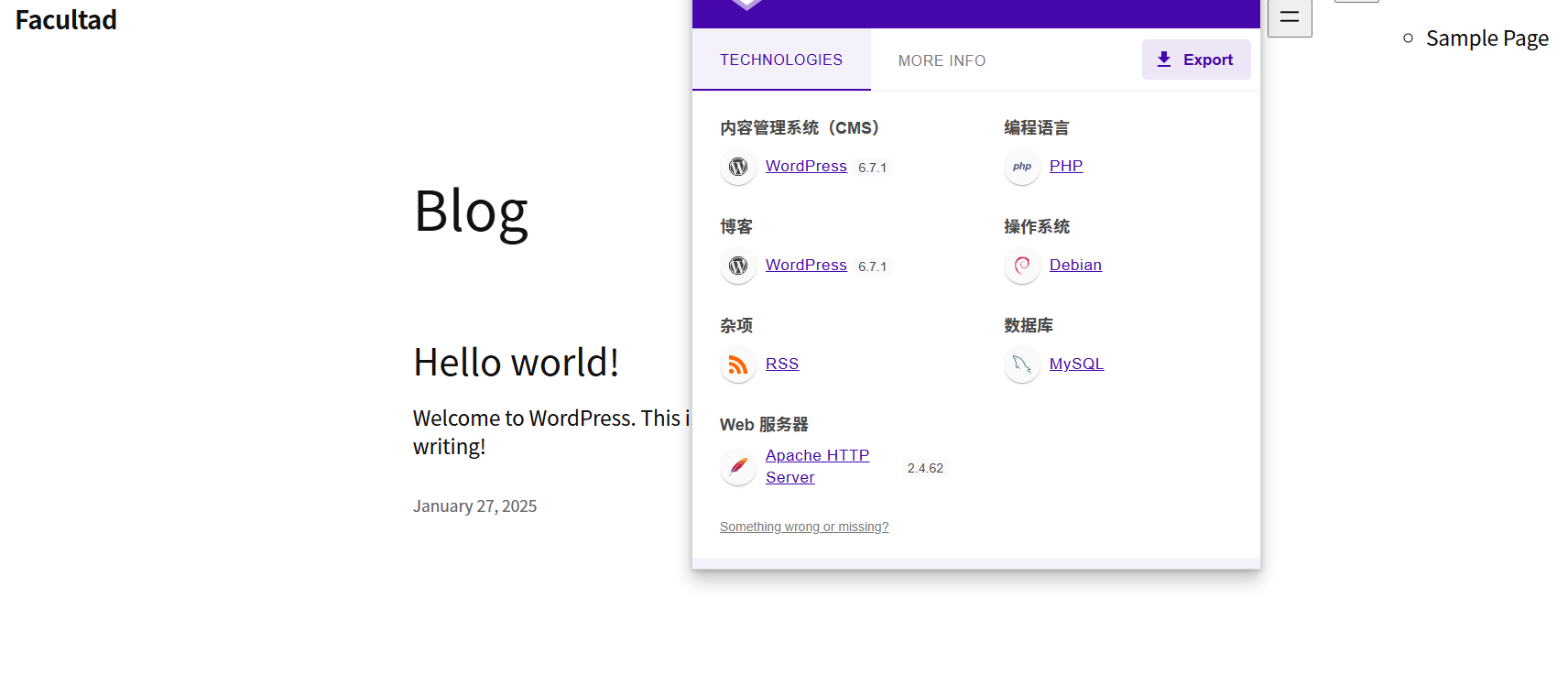Click the Export button
This screenshot has width=1568, height=685.
[1196, 60]
